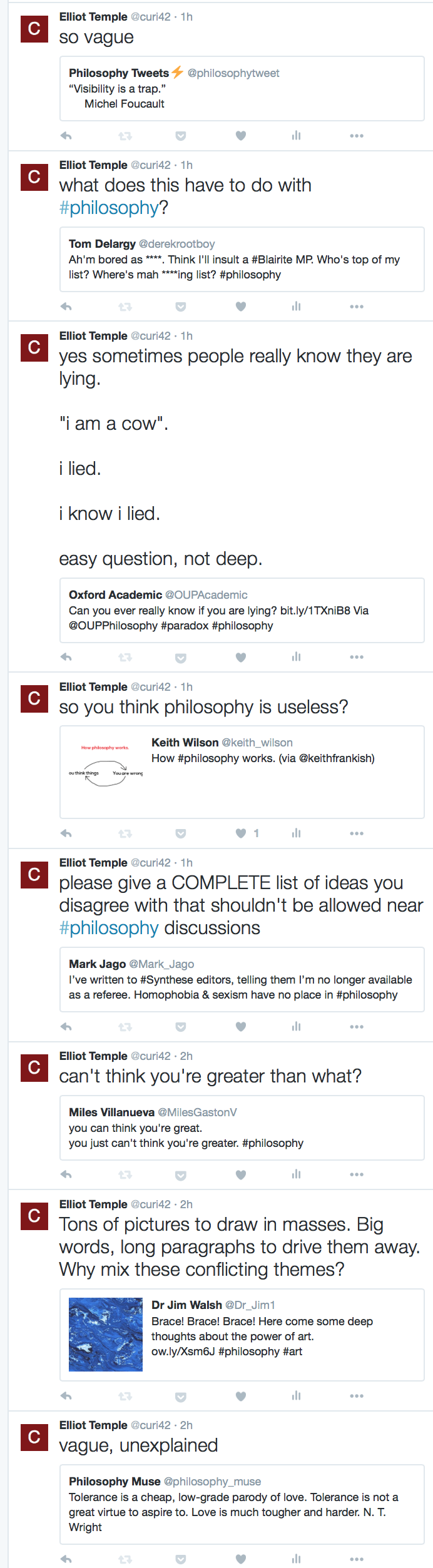Like the tweet asking about #philosophy relevance
433x1568 pixels.
coord(241,307)
